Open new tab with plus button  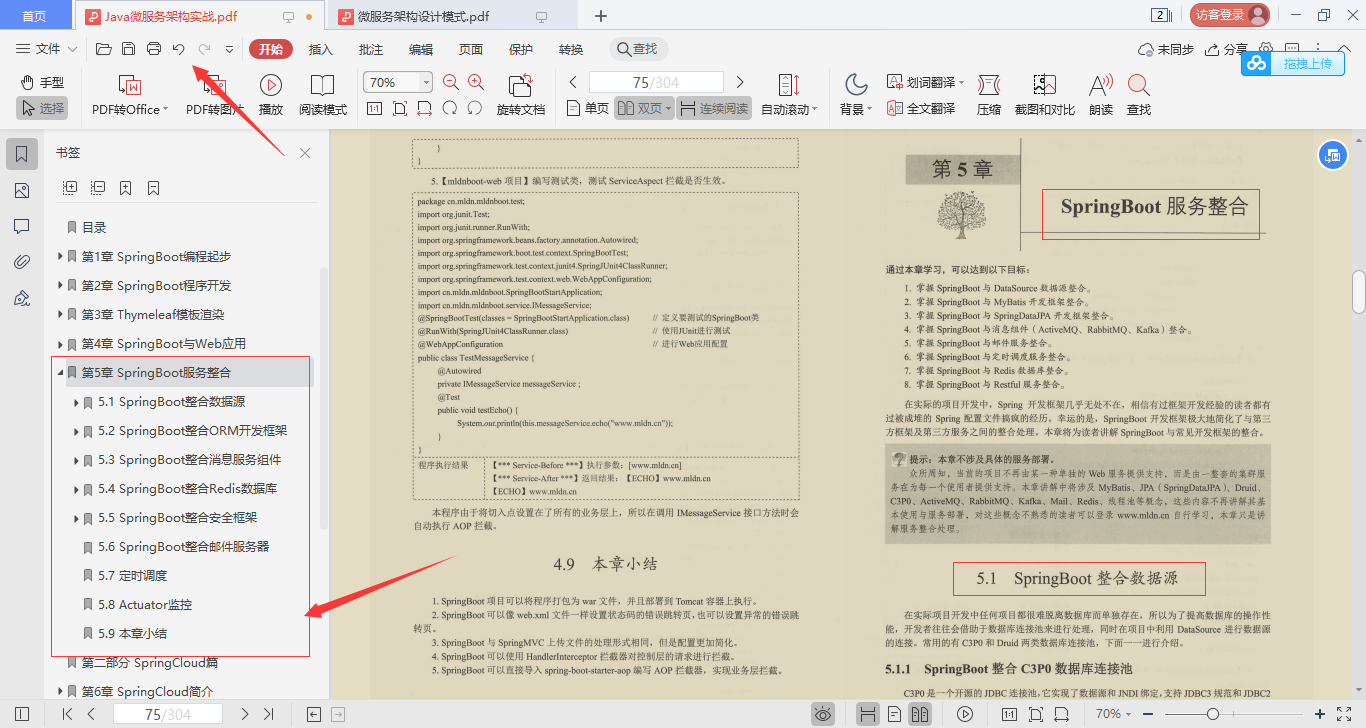pyautogui.click(x=601, y=16)
